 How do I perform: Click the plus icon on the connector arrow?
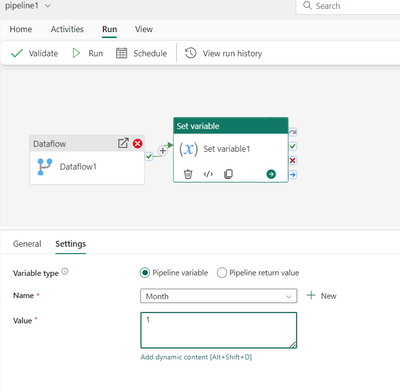pos(163,151)
